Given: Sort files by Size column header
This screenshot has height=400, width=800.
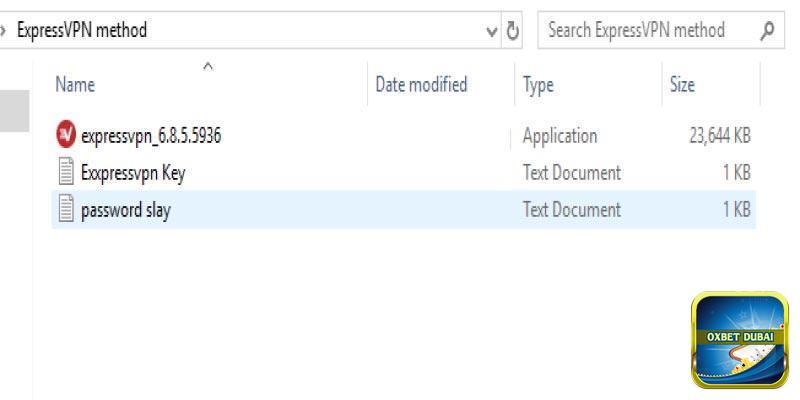Looking at the screenshot, I should pos(682,85).
